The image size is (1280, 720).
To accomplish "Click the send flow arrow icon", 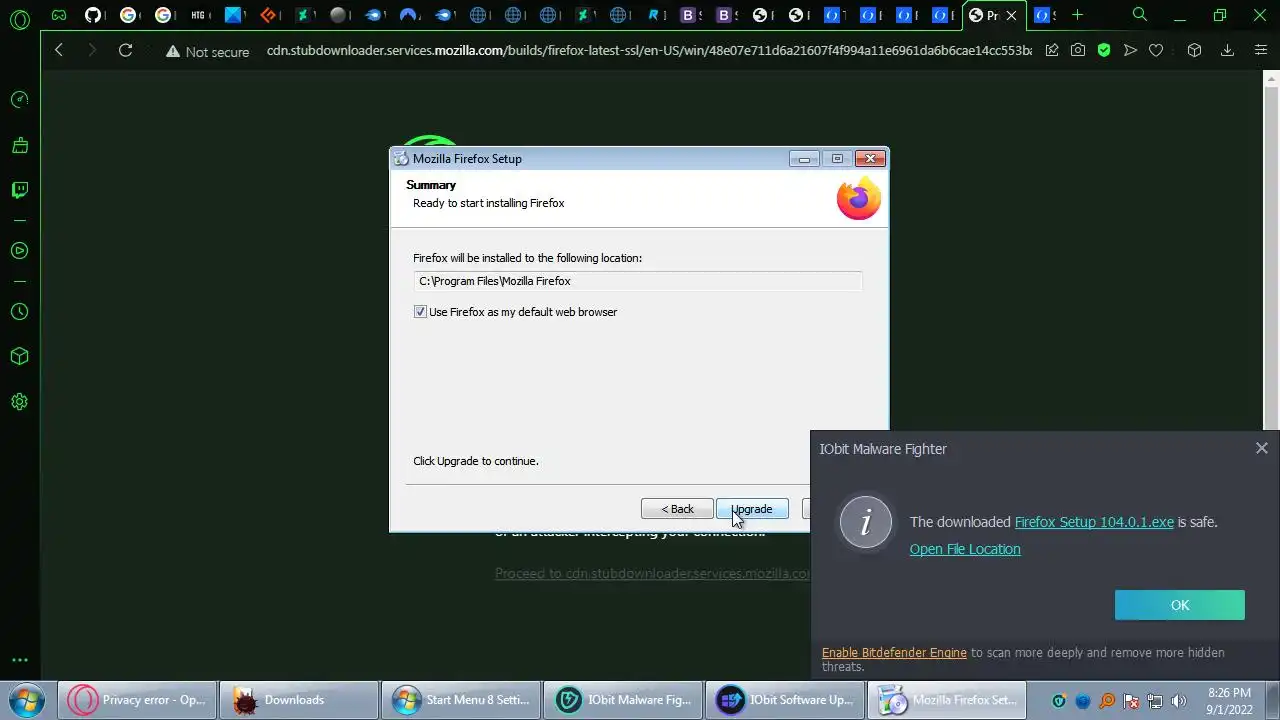I will (x=1130, y=50).
